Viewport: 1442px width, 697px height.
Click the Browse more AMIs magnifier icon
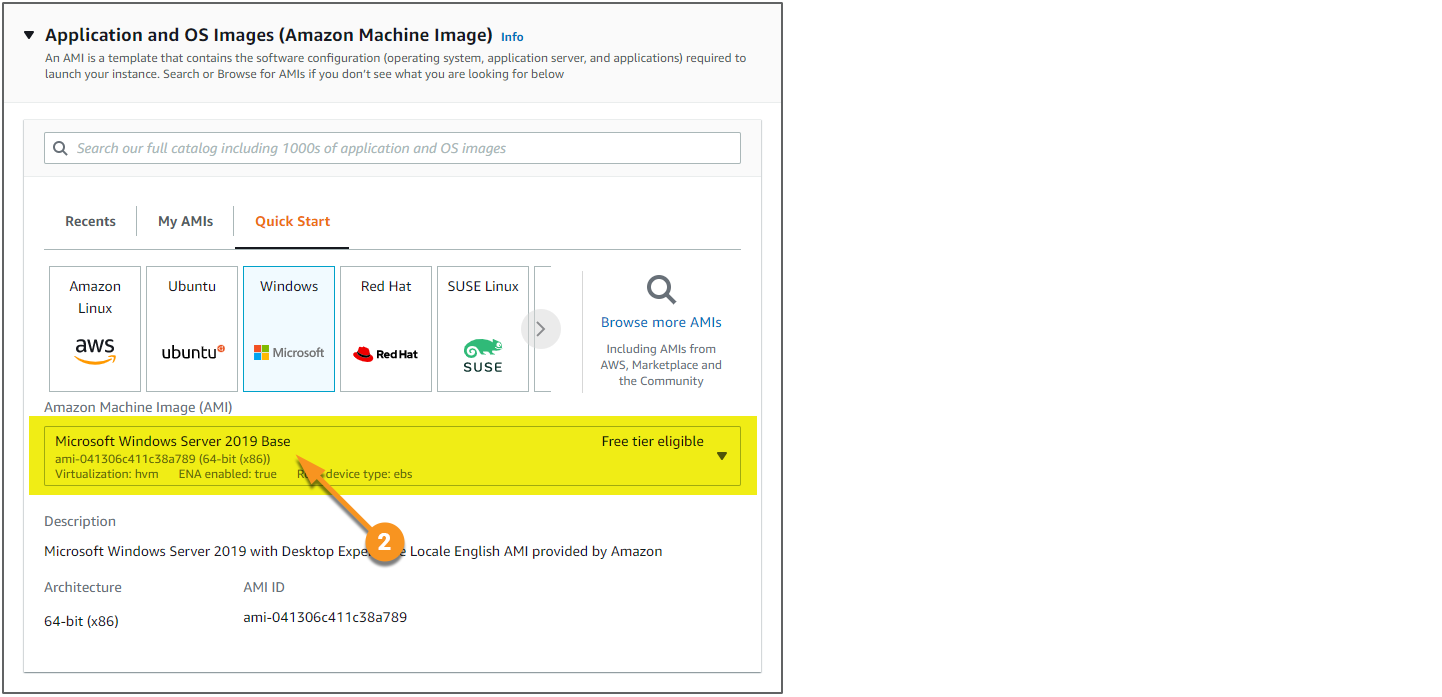(x=661, y=290)
